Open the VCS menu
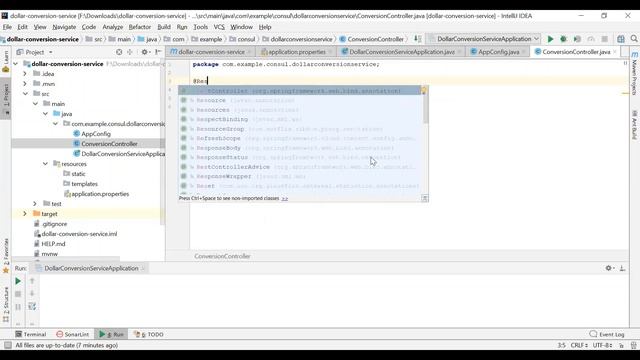Viewport: 640px width, 360px height. point(219,27)
